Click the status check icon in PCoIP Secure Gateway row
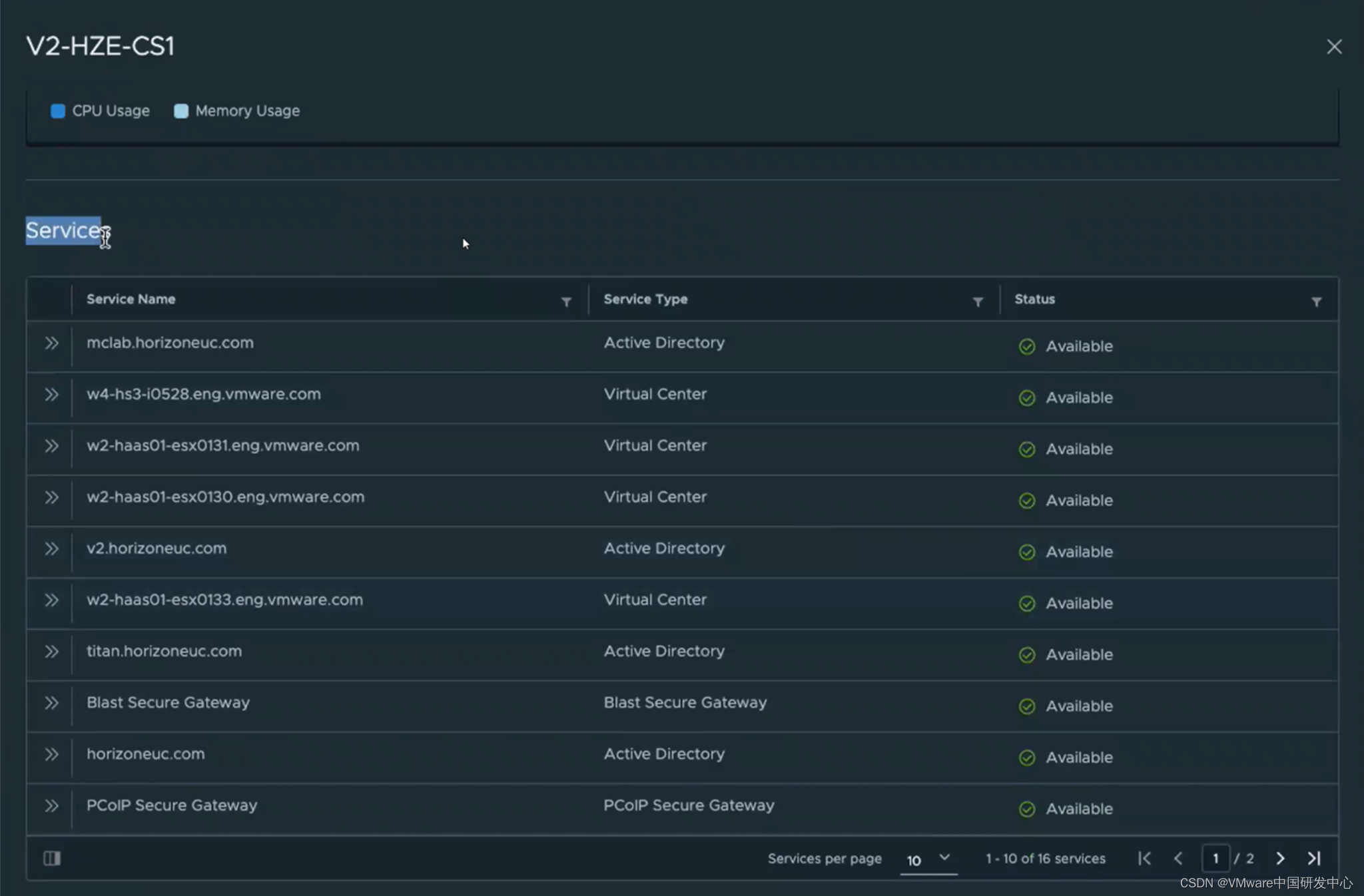The width and height of the screenshot is (1364, 896). tap(1027, 809)
